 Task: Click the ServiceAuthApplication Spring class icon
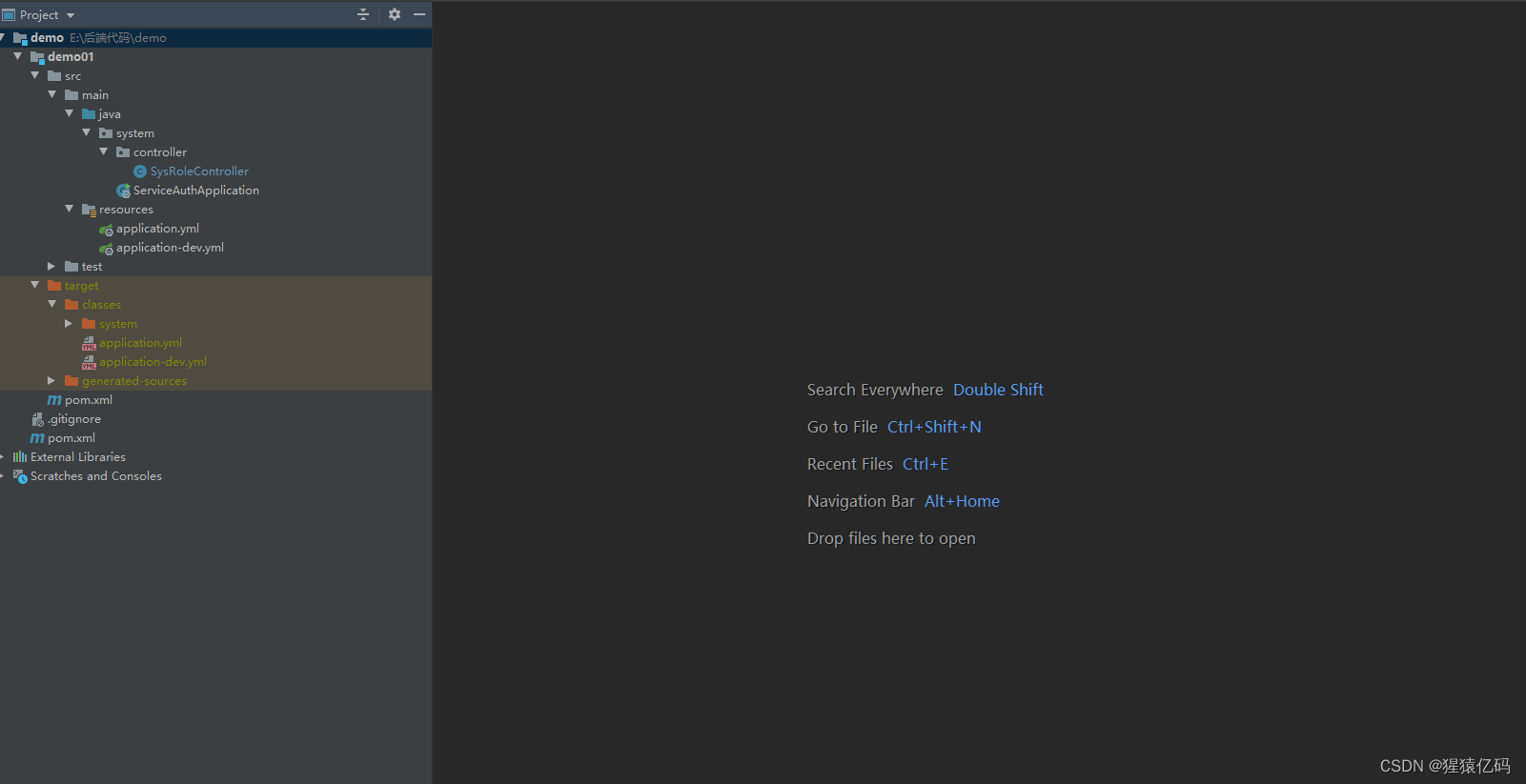123,191
